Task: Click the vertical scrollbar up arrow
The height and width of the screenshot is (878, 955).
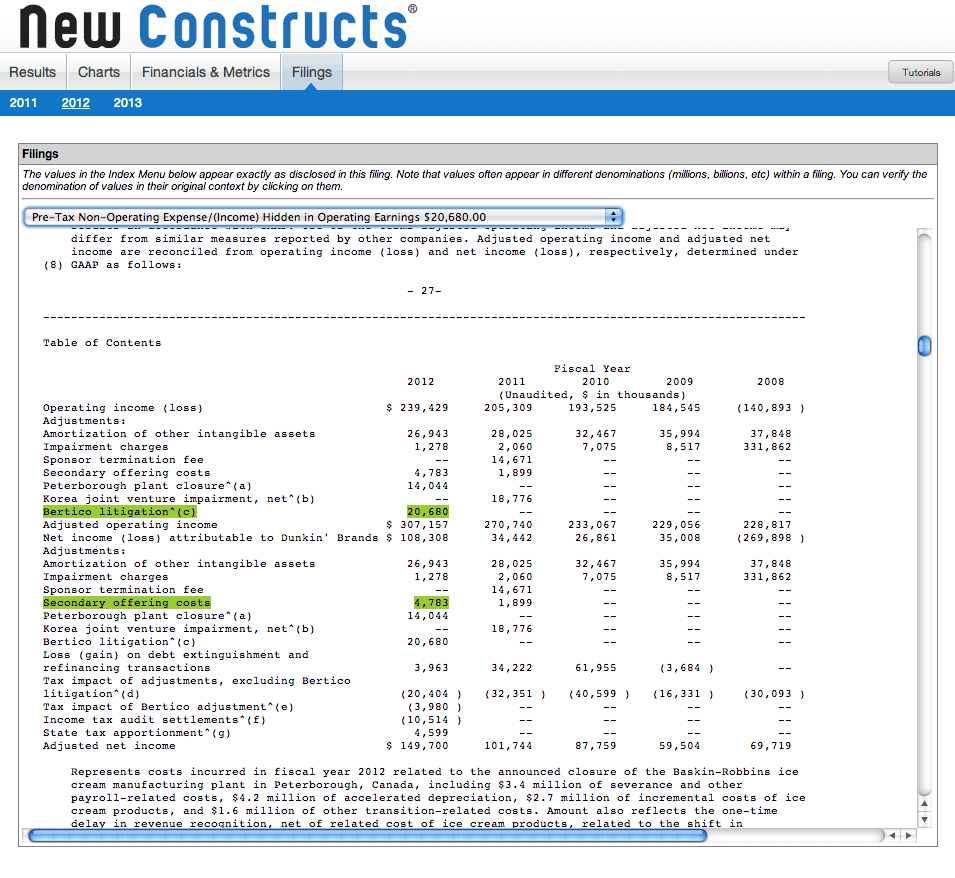Action: 925,803
